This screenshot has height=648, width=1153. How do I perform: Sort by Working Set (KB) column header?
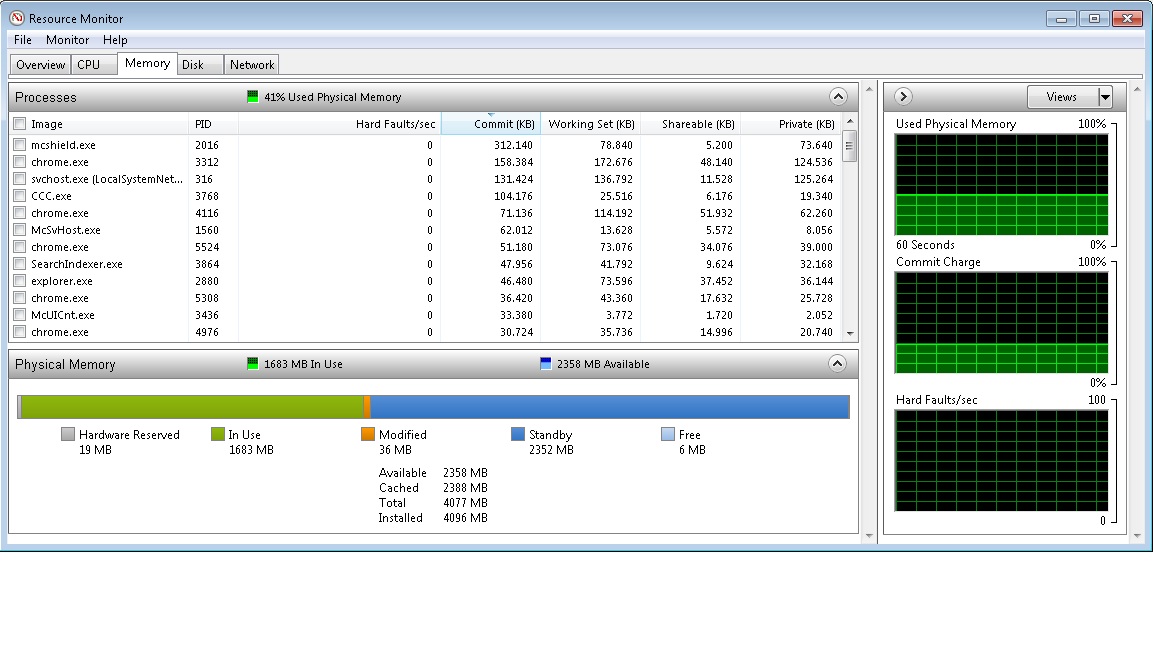(x=590, y=124)
